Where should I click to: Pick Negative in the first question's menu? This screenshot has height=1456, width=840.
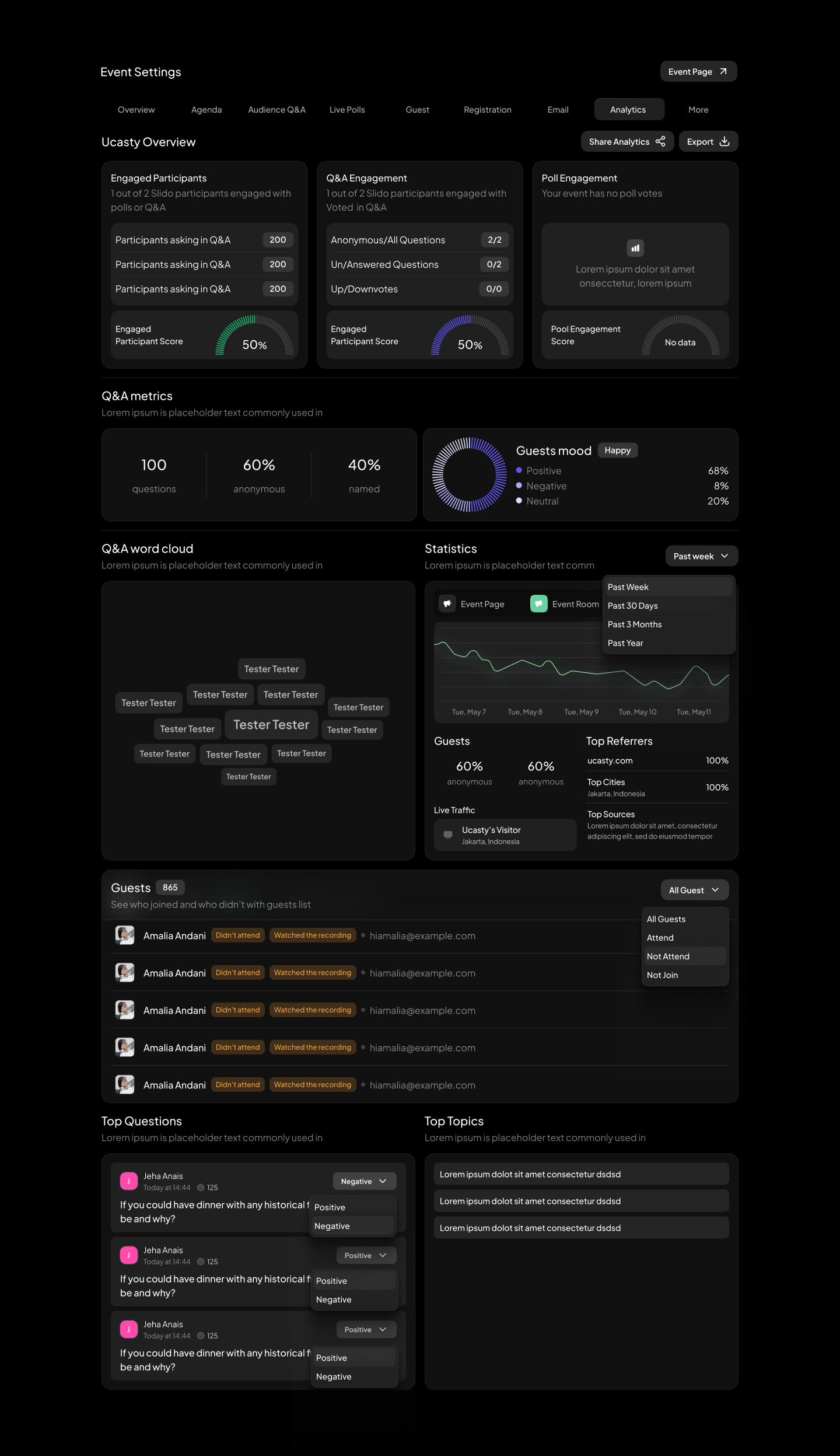[x=352, y=1225]
